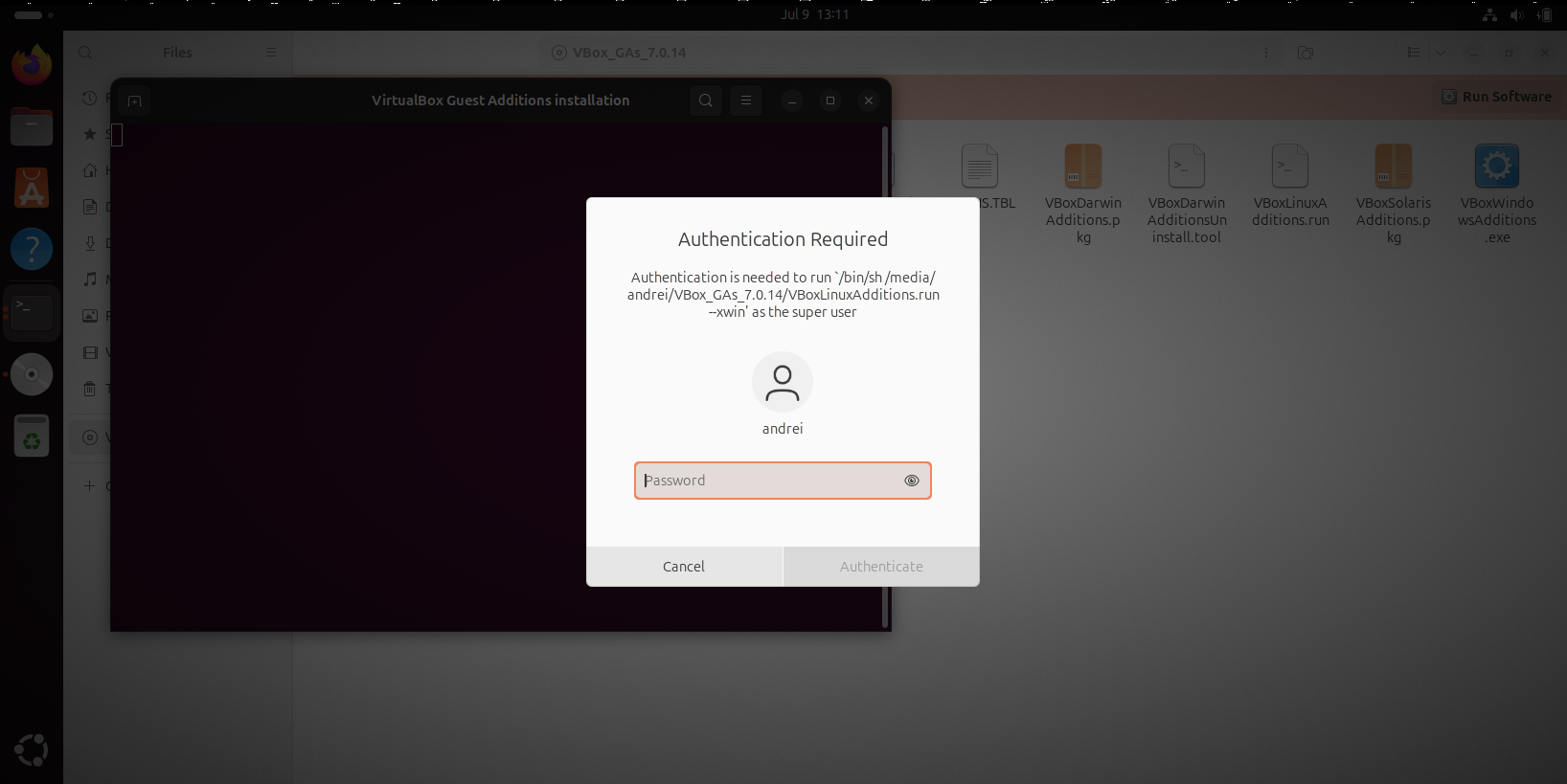
Task: Click the search-in-folder icon in Files
Action: click(1306, 53)
